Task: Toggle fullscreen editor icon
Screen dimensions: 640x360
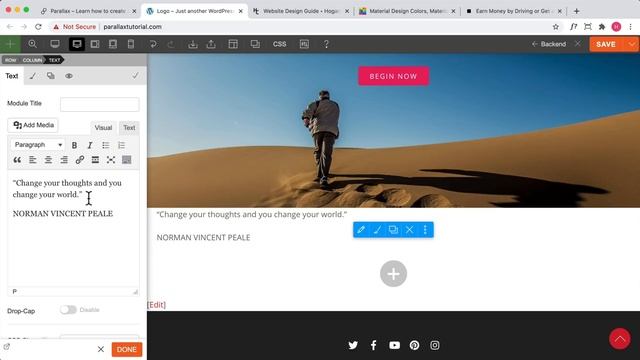Action: pyautogui.click(x=111, y=160)
